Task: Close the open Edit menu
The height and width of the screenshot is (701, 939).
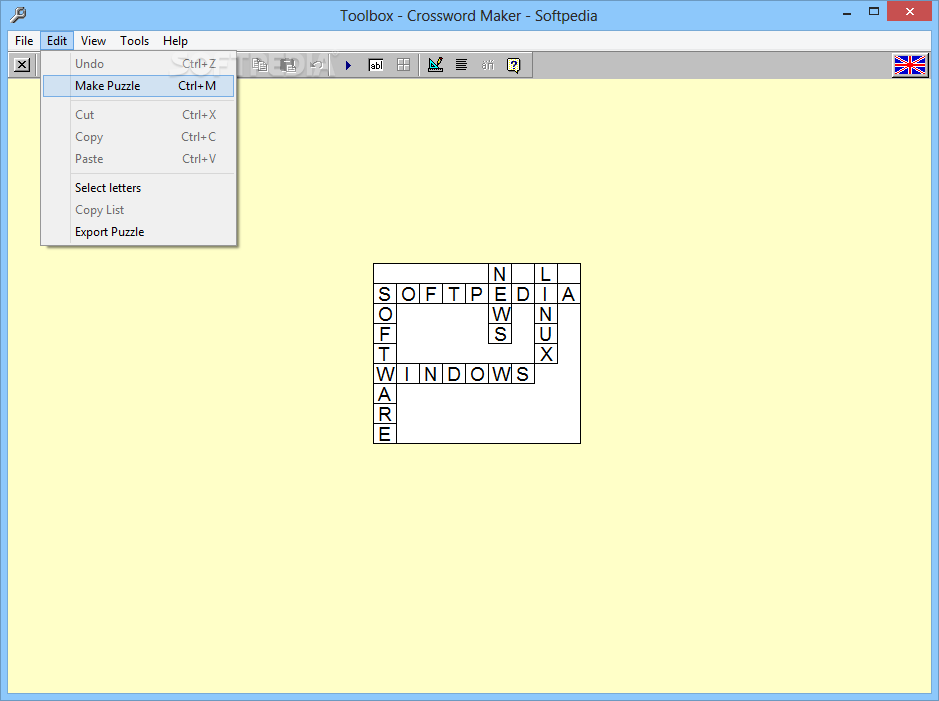Action: [57, 41]
